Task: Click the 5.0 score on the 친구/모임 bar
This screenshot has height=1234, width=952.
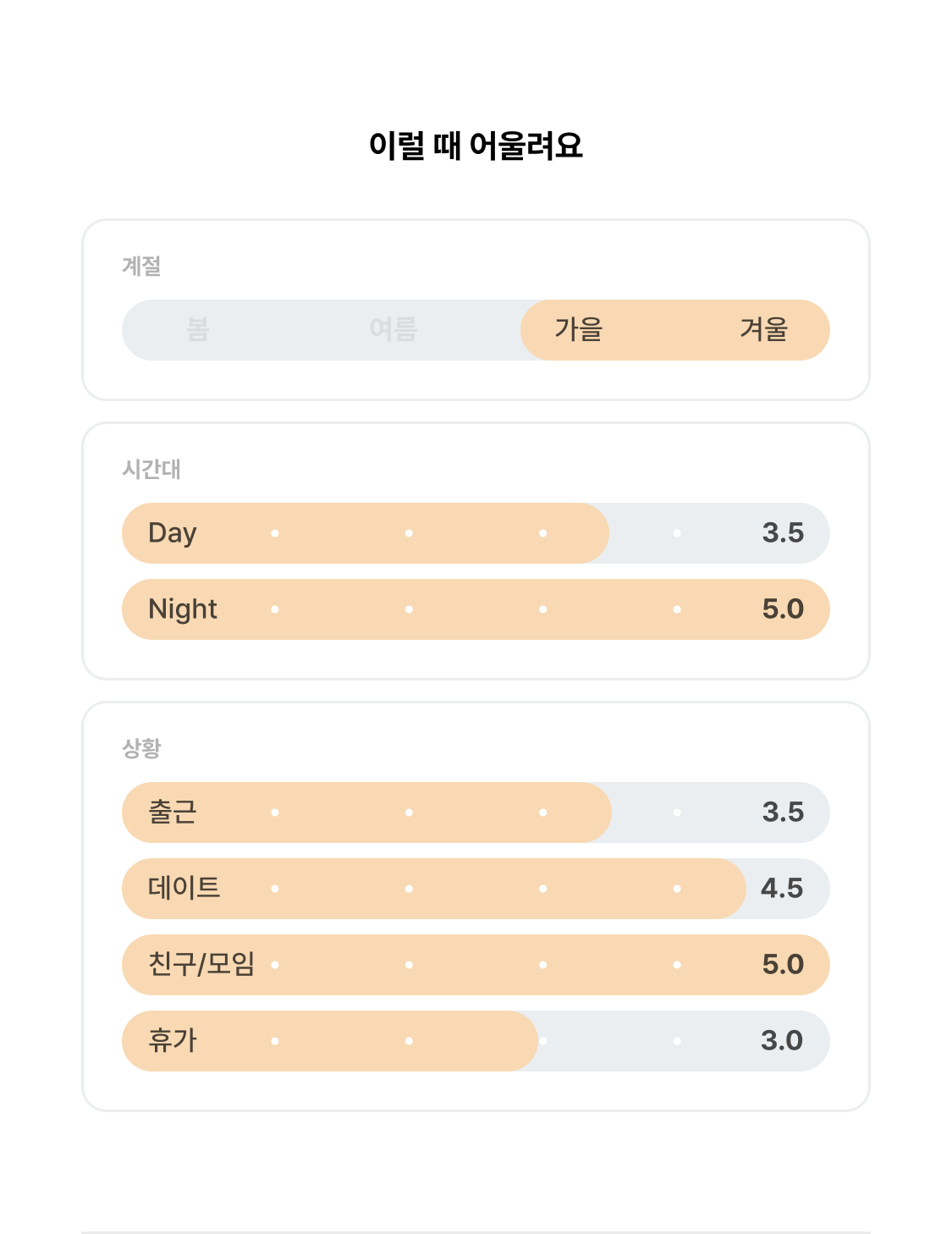Action: coord(783,965)
